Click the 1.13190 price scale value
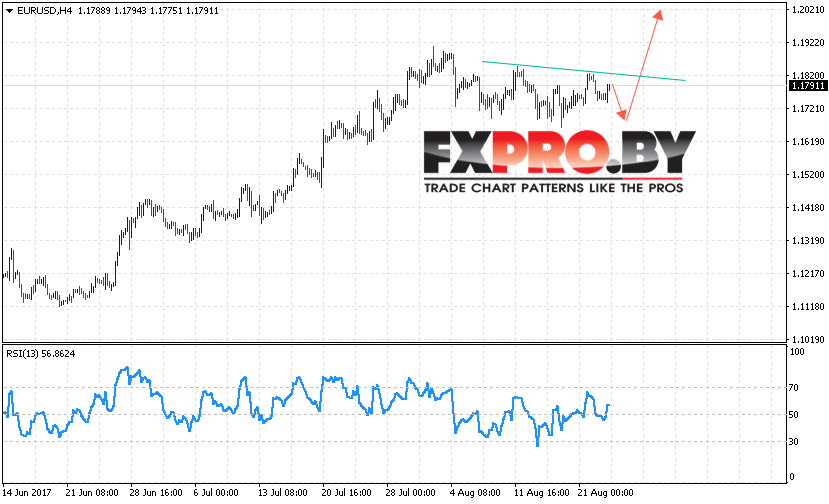This screenshot has width=829, height=504. point(808,241)
